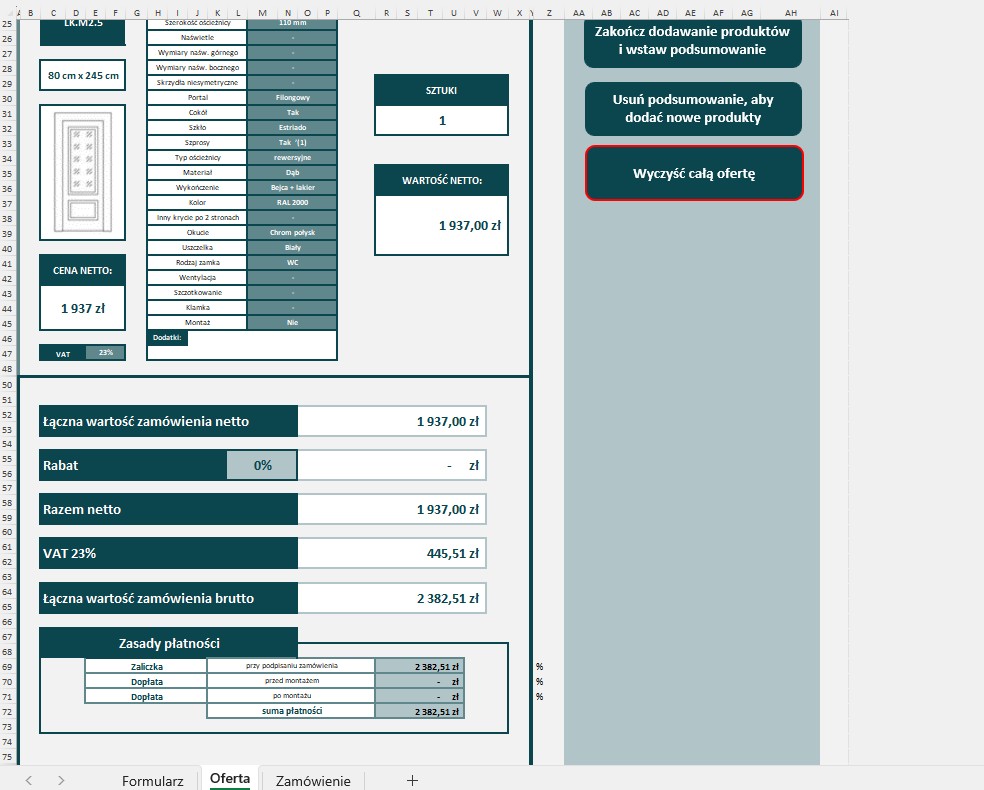Click the Sztuki quantity cell showing 1
The image size is (984, 790).
click(441, 121)
